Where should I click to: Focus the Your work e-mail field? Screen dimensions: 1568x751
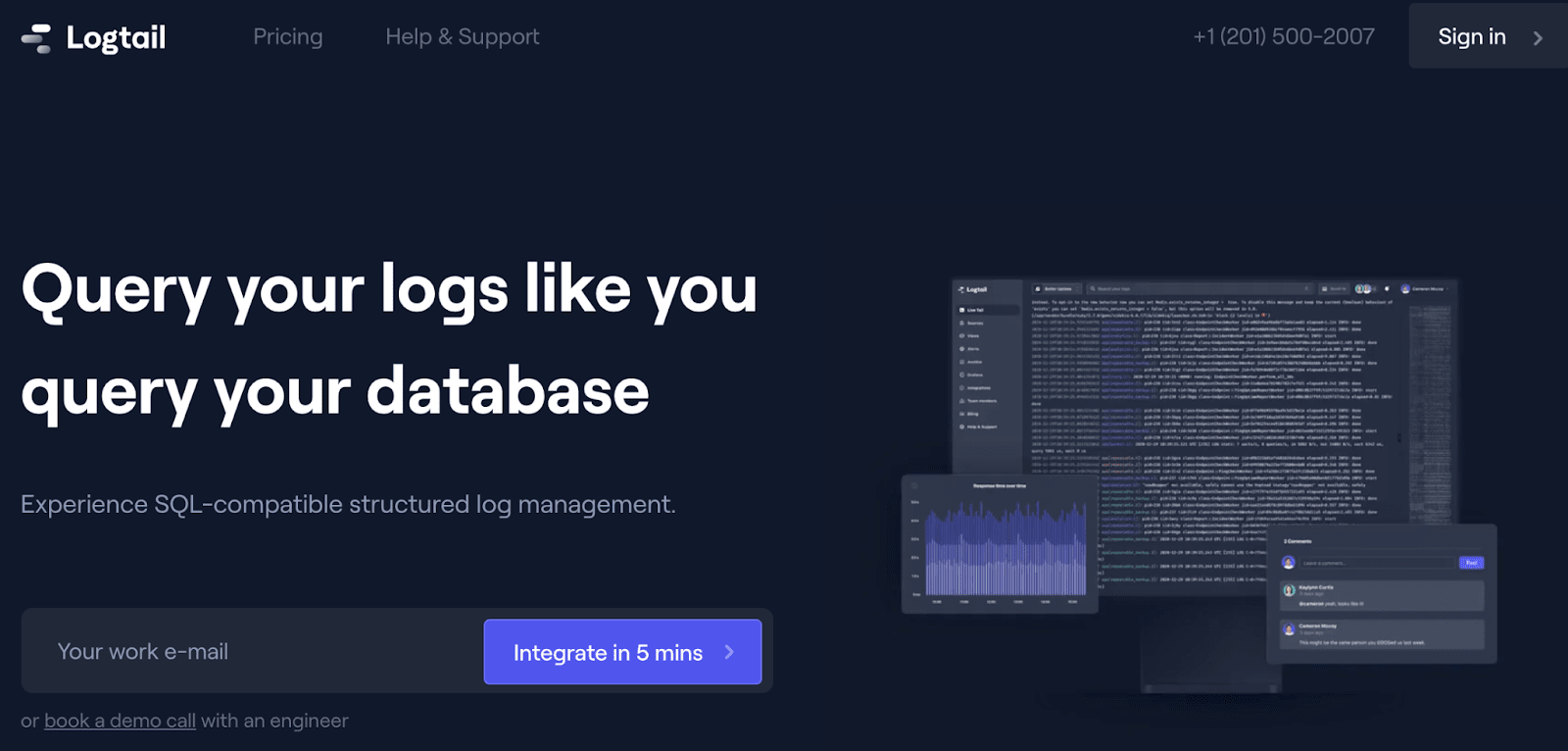tap(253, 651)
